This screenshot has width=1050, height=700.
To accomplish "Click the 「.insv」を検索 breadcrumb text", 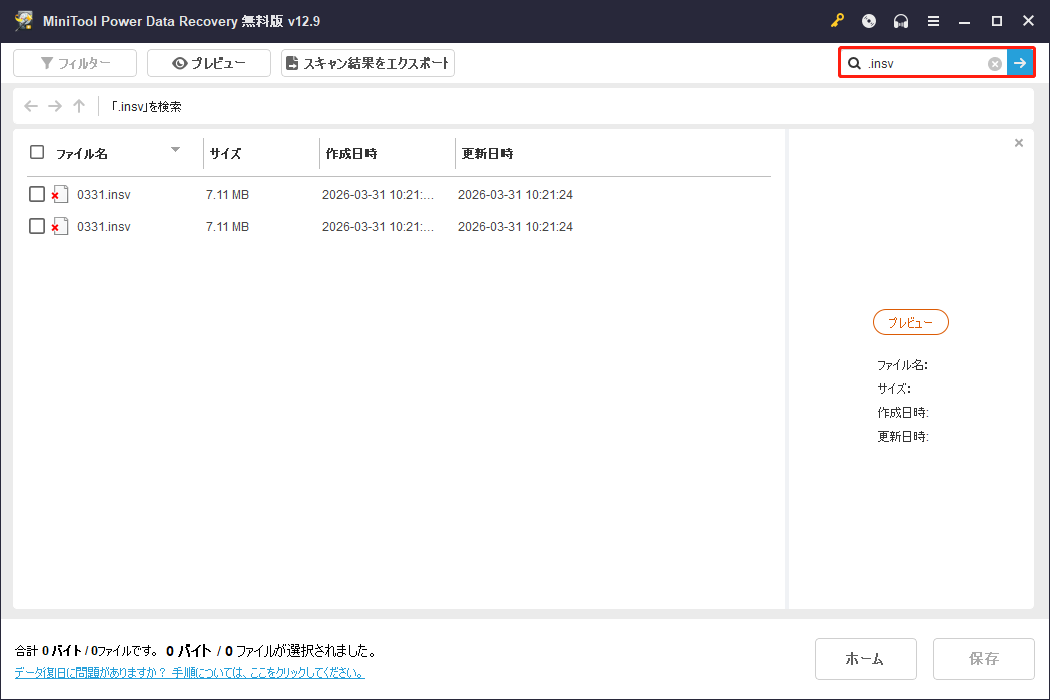I will (x=146, y=107).
